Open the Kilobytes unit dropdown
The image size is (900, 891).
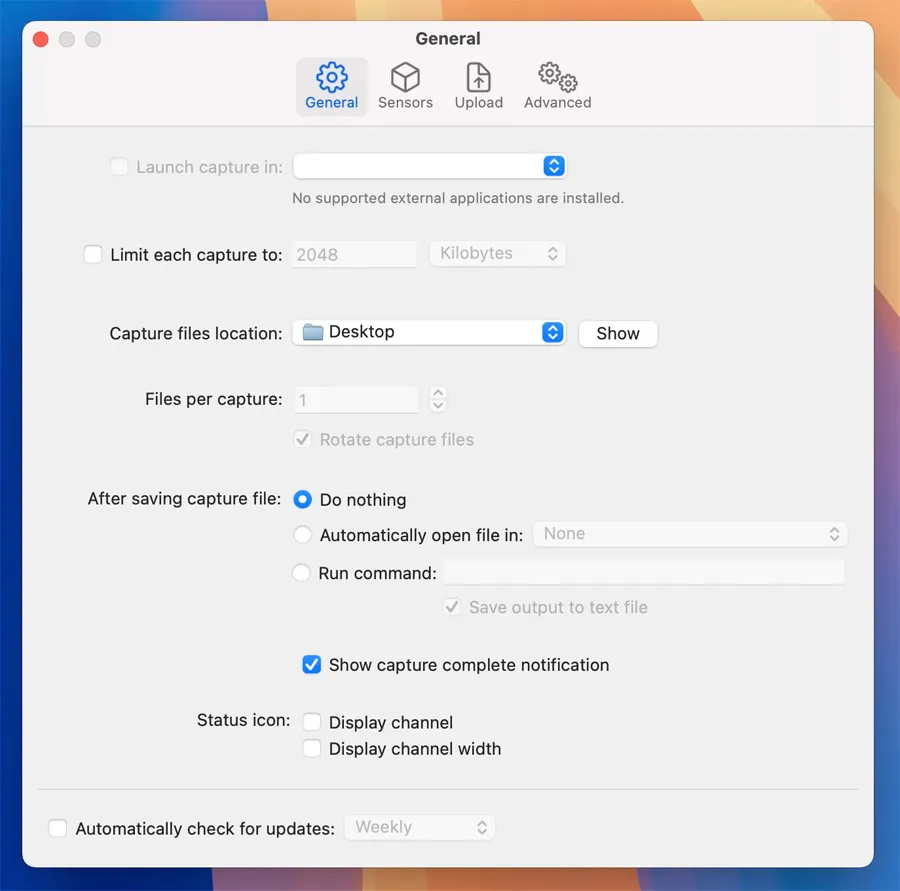tap(497, 254)
